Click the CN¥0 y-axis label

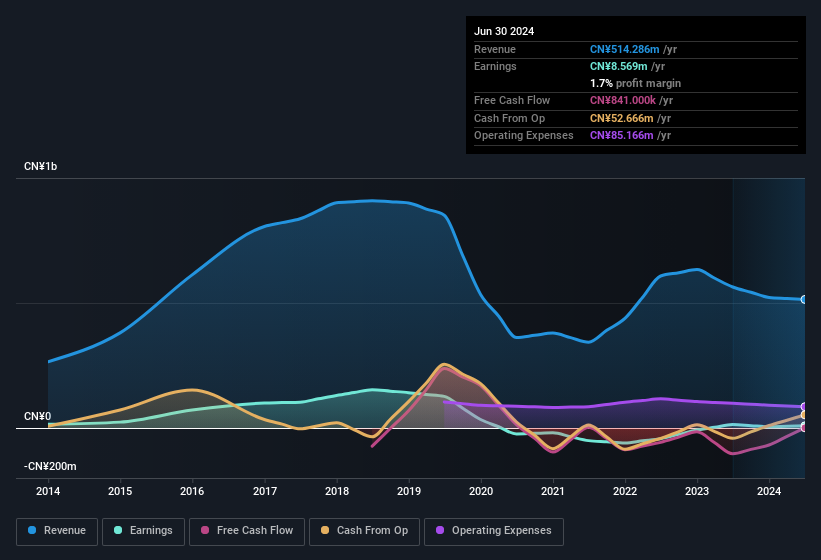click(37, 417)
